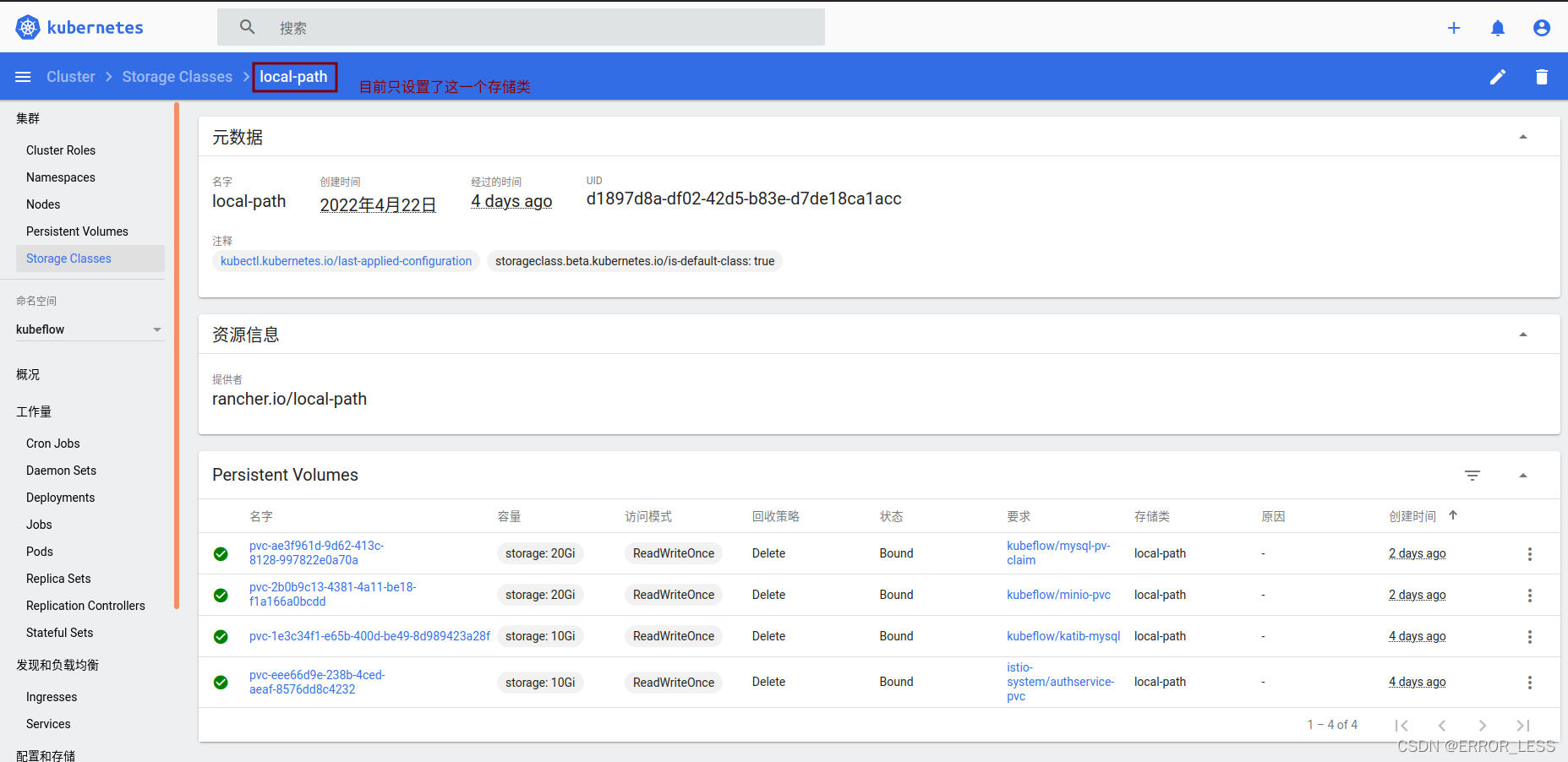Open Namespaces in sidebar
Screen dimensions: 1568x762
click(x=61, y=177)
